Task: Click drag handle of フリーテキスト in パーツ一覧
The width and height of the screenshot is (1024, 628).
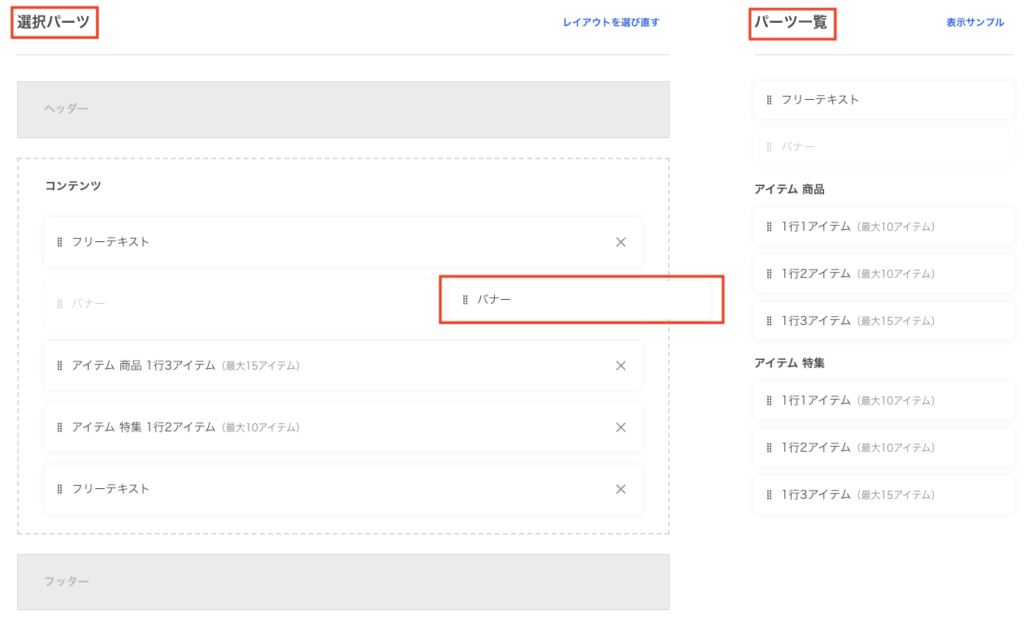Action: pos(769,100)
